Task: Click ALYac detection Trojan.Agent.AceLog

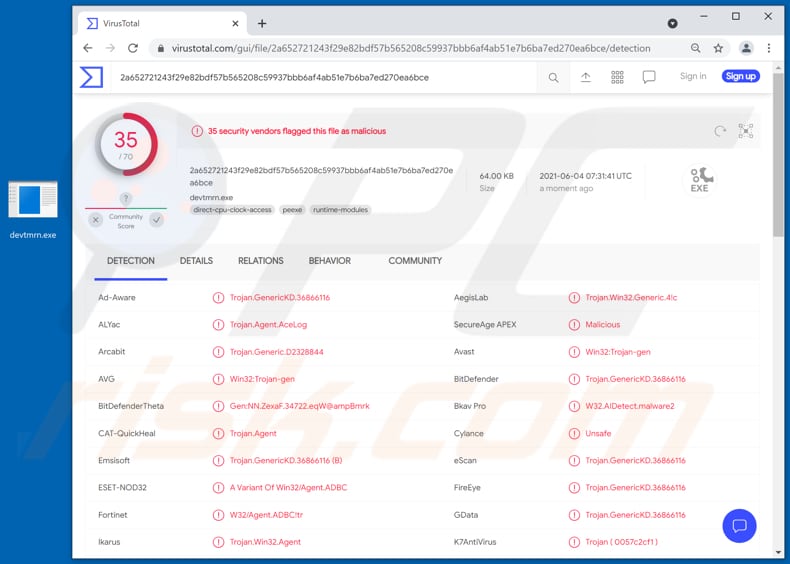Action: (268, 325)
